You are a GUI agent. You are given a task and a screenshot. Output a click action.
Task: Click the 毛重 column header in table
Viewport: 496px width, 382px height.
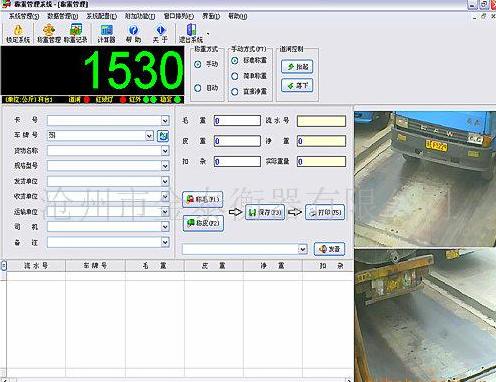tap(155, 266)
